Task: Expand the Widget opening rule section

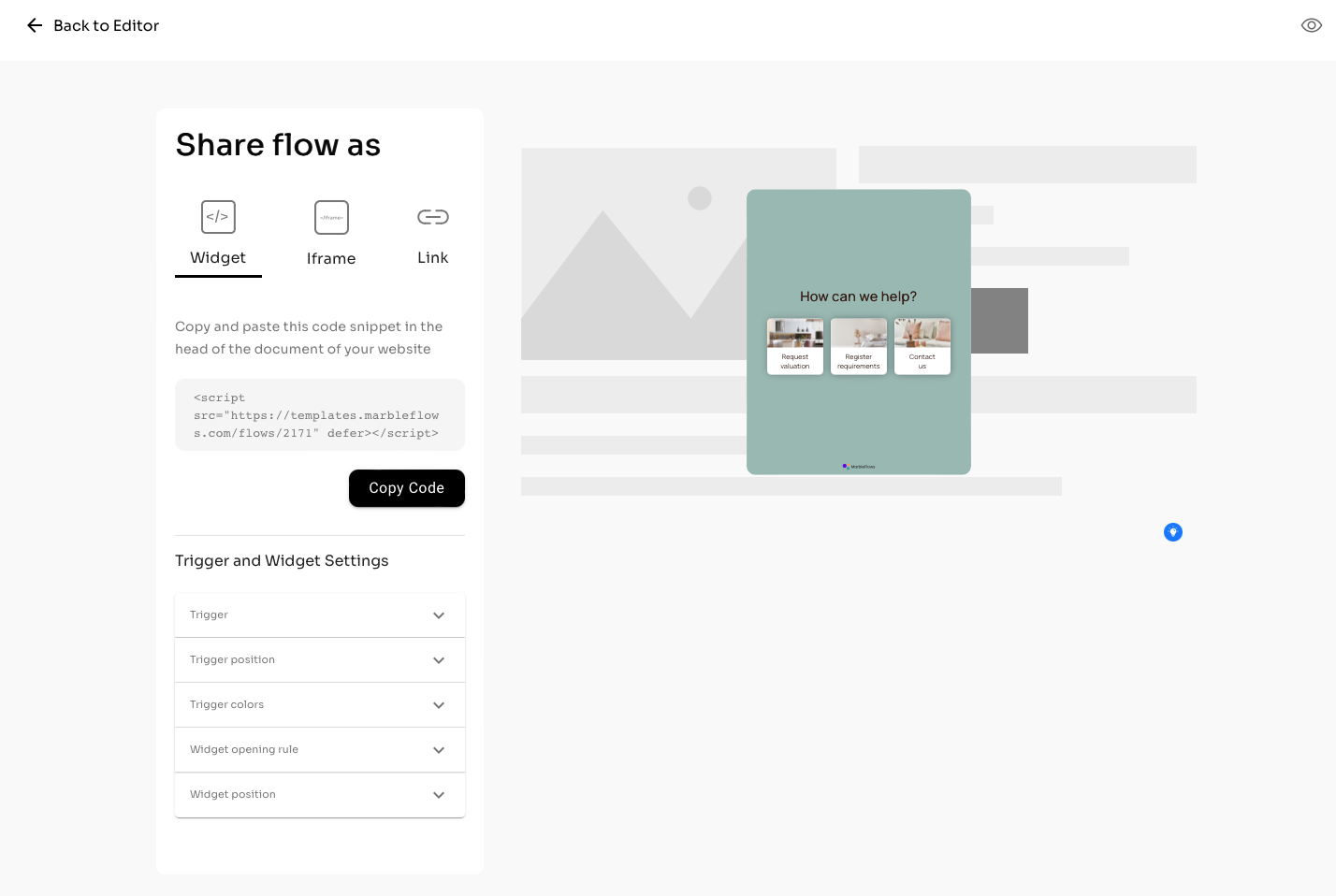Action: (320, 750)
